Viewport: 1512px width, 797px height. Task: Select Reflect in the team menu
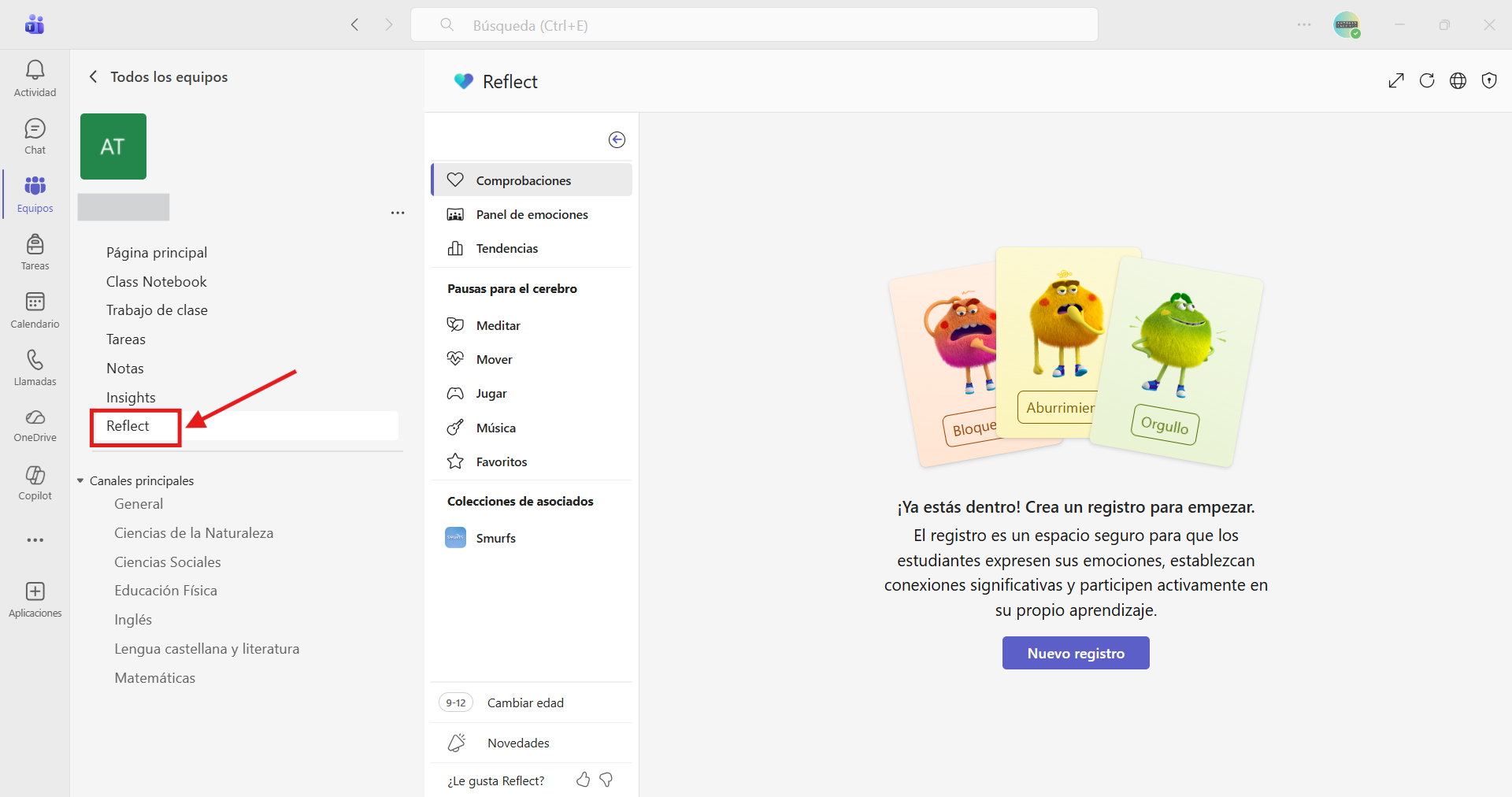tap(245, 426)
